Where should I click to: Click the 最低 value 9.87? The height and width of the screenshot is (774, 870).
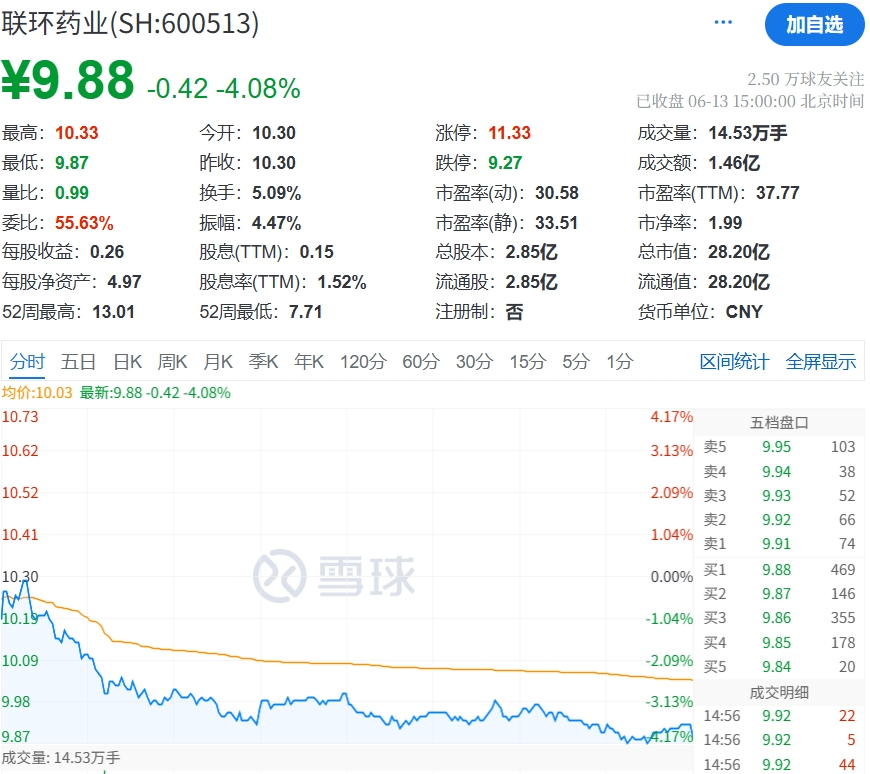tap(72, 163)
